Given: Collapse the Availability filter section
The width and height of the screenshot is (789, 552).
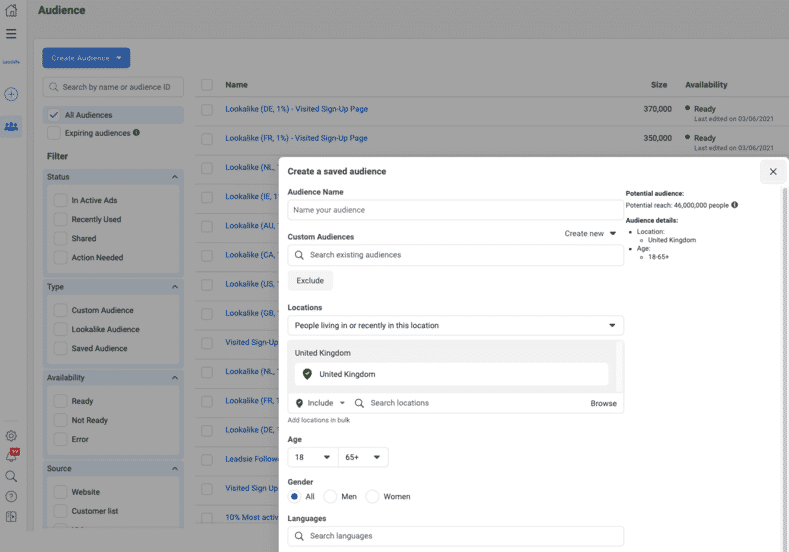Looking at the screenshot, I should tap(175, 377).
